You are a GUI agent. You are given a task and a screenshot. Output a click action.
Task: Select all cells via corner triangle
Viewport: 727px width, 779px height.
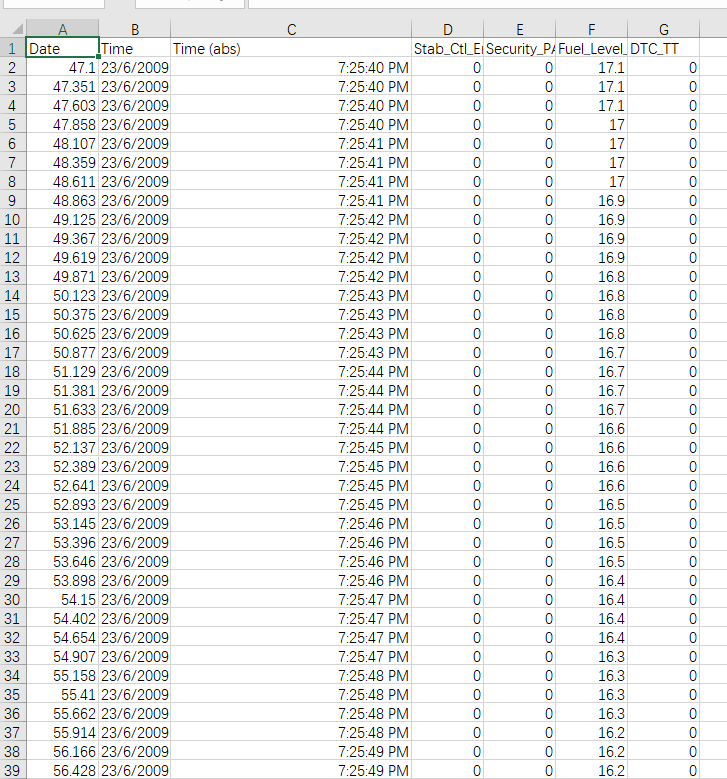click(x=13, y=29)
